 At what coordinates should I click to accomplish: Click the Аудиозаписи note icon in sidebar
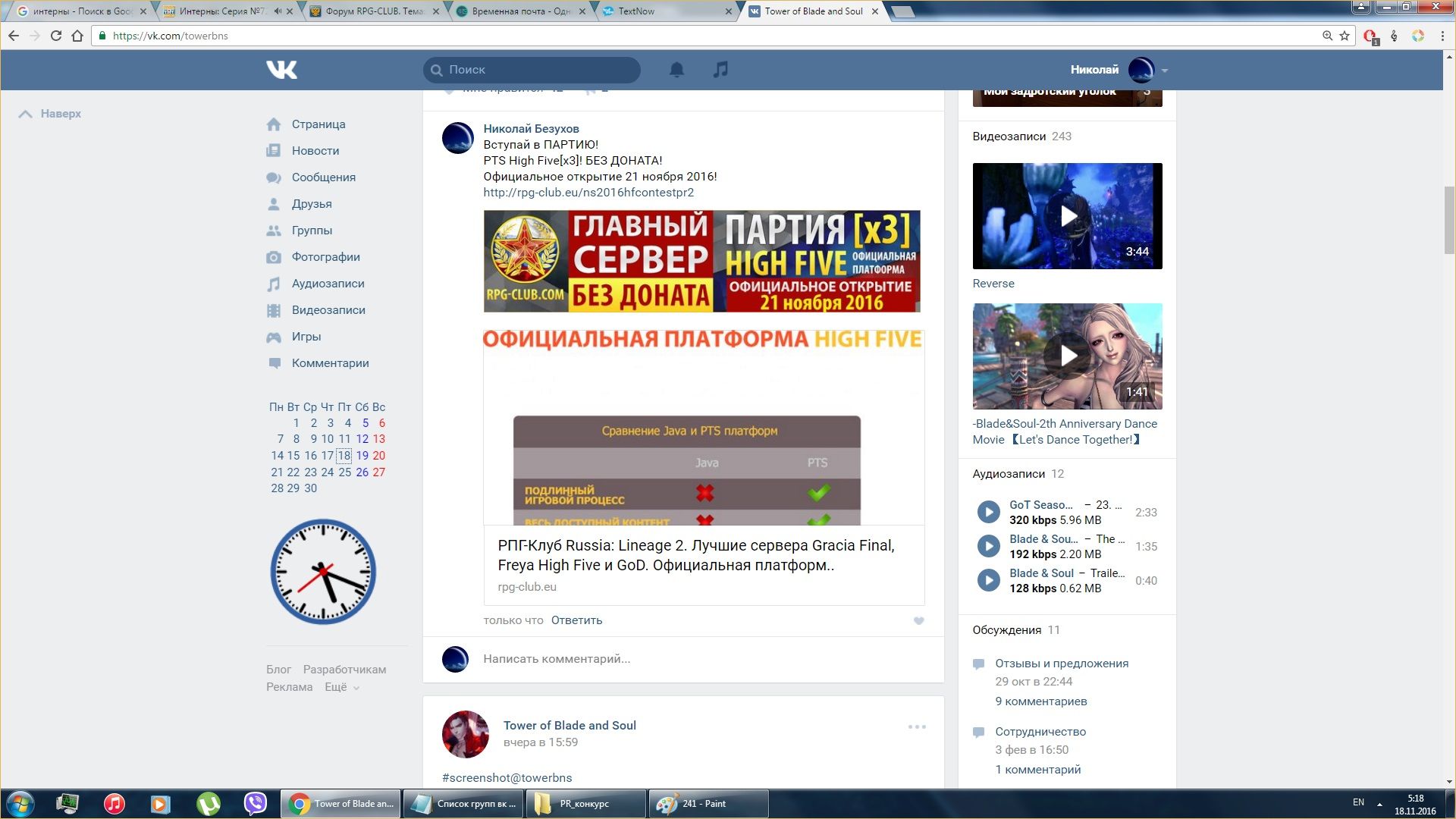click(274, 284)
